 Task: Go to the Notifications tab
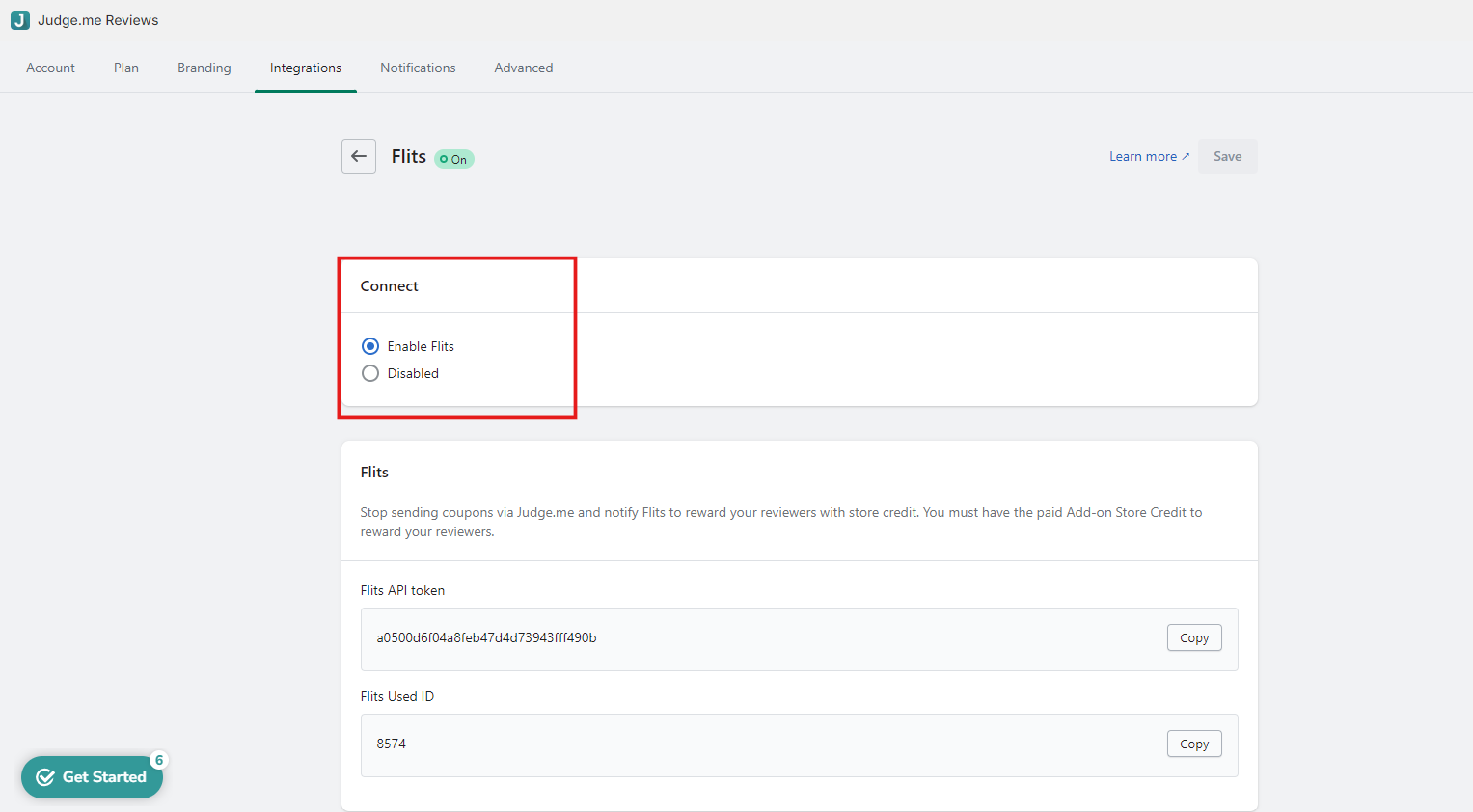tap(418, 68)
